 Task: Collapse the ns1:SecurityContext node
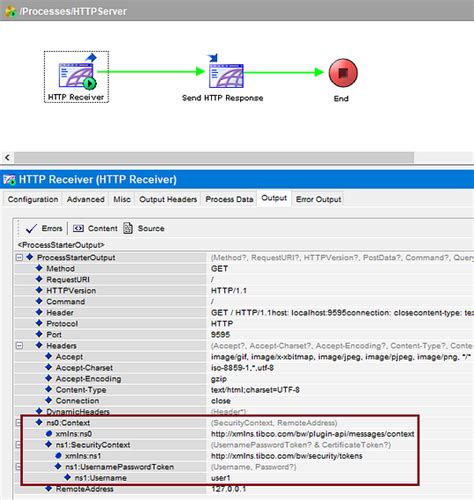click(19, 445)
